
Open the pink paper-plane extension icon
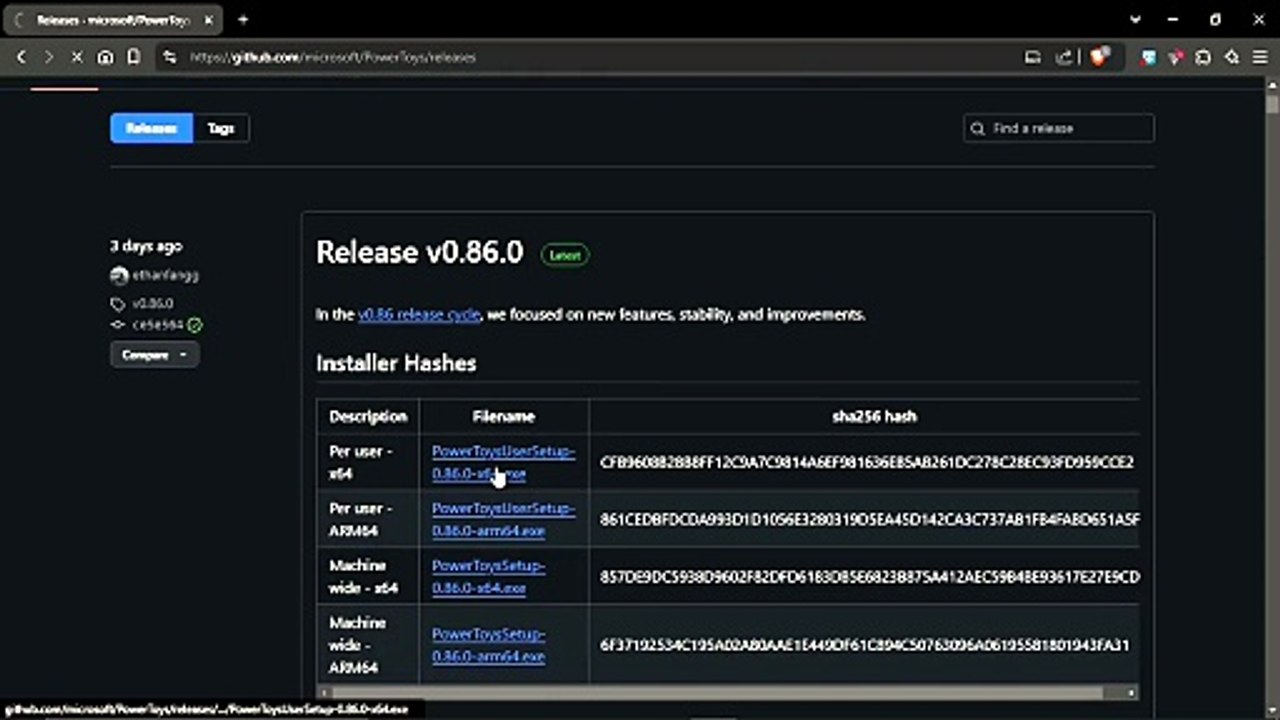1176,57
